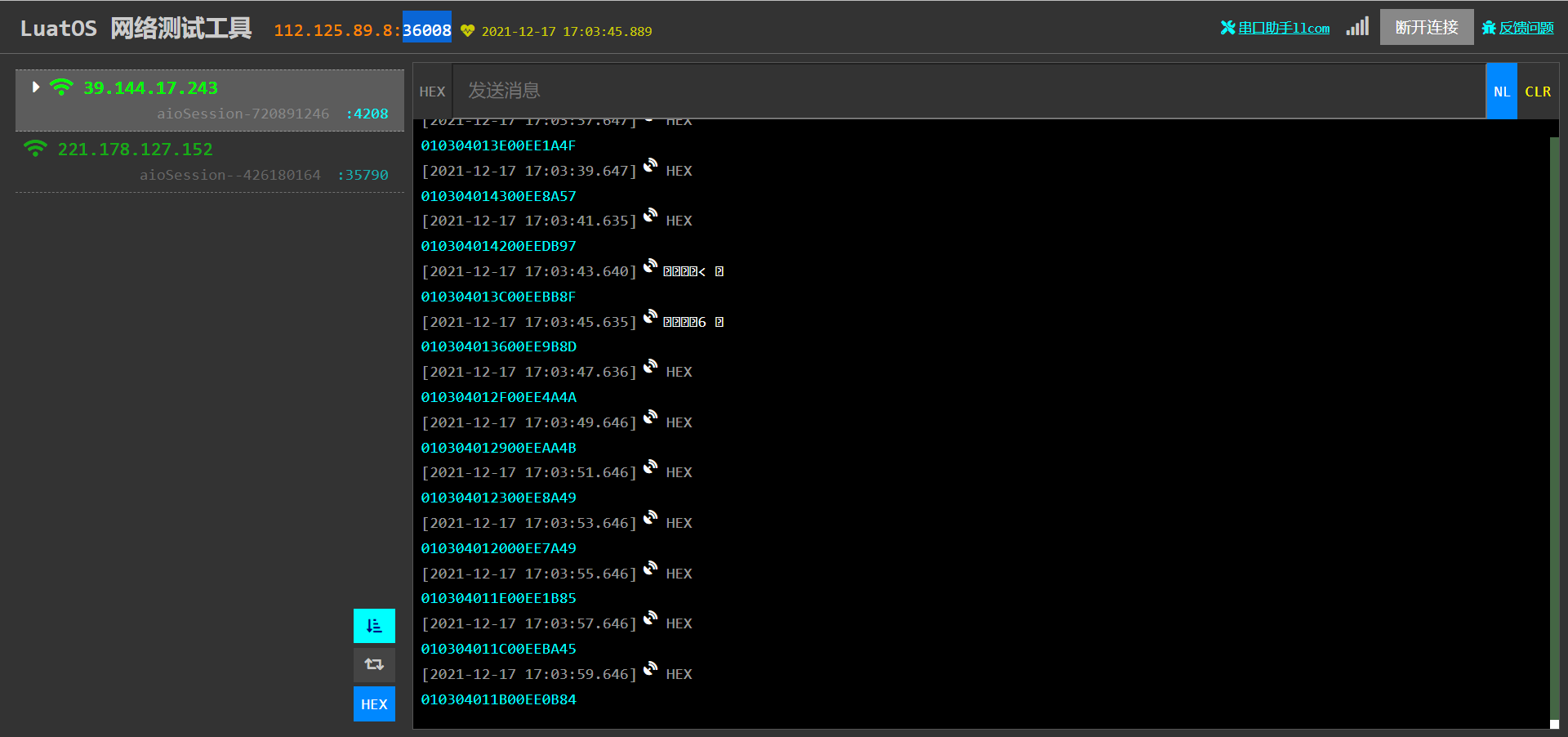Click the disconnect button 断开连接
This screenshot has height=737, width=1568.
[x=1427, y=27]
